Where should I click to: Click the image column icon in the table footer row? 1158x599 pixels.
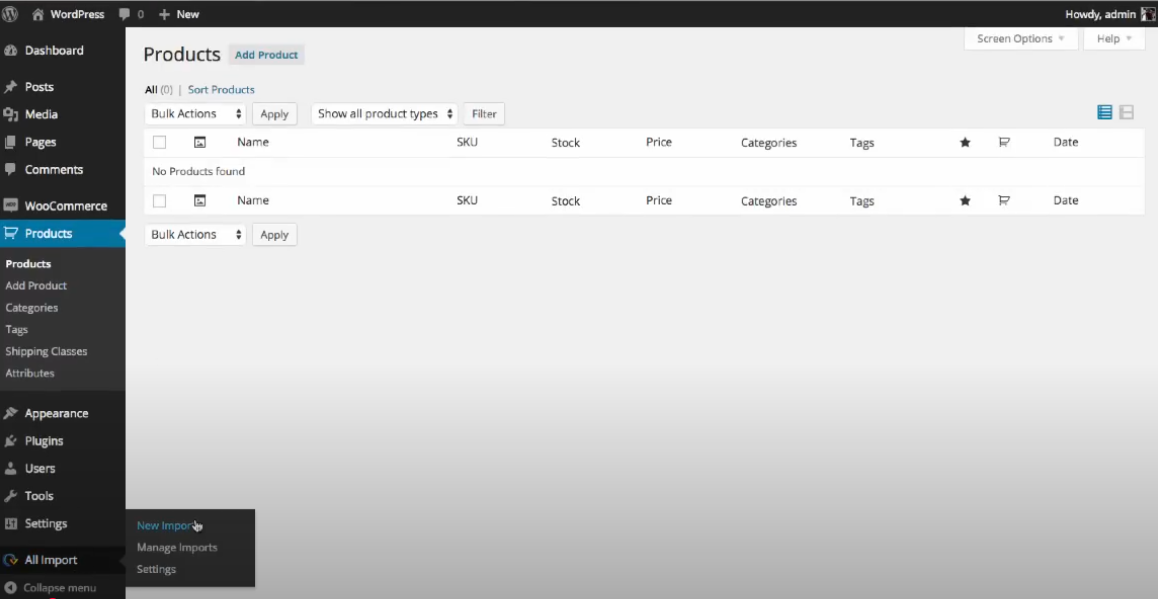pos(199,201)
